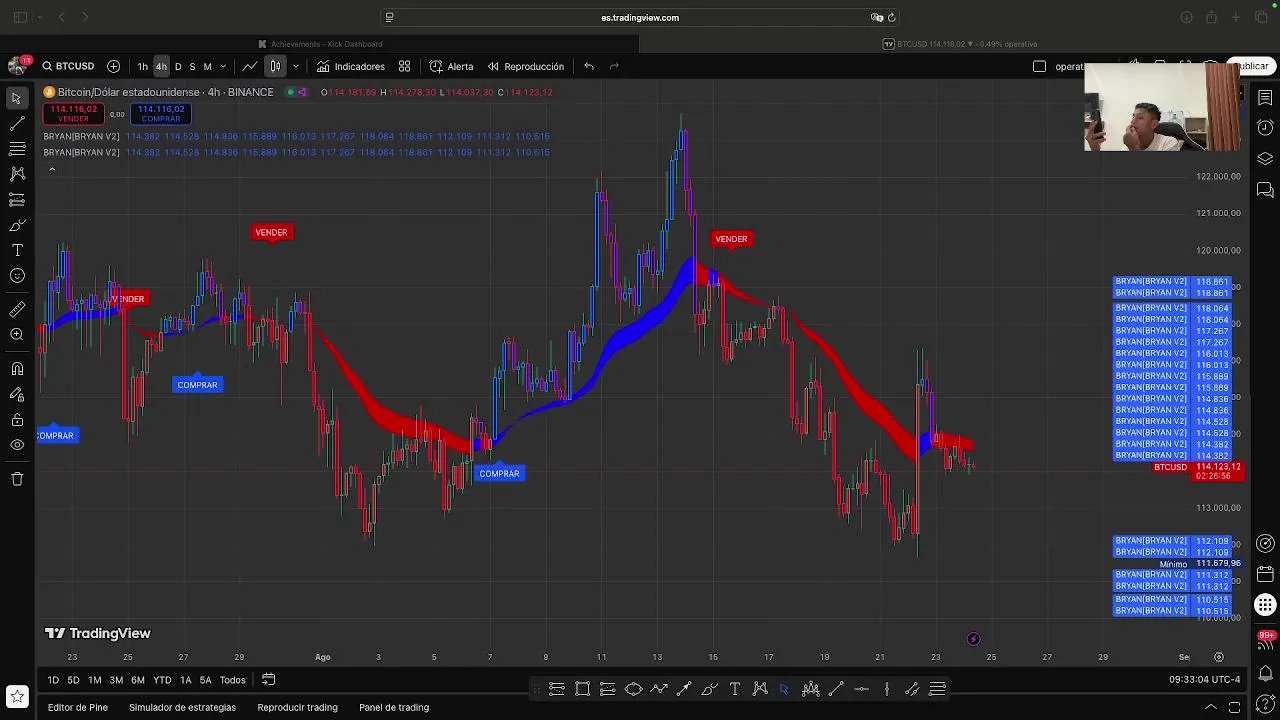Image resolution: width=1280 pixels, height=720 pixels.
Task: Click the red VENDER price button
Action: pos(73,113)
